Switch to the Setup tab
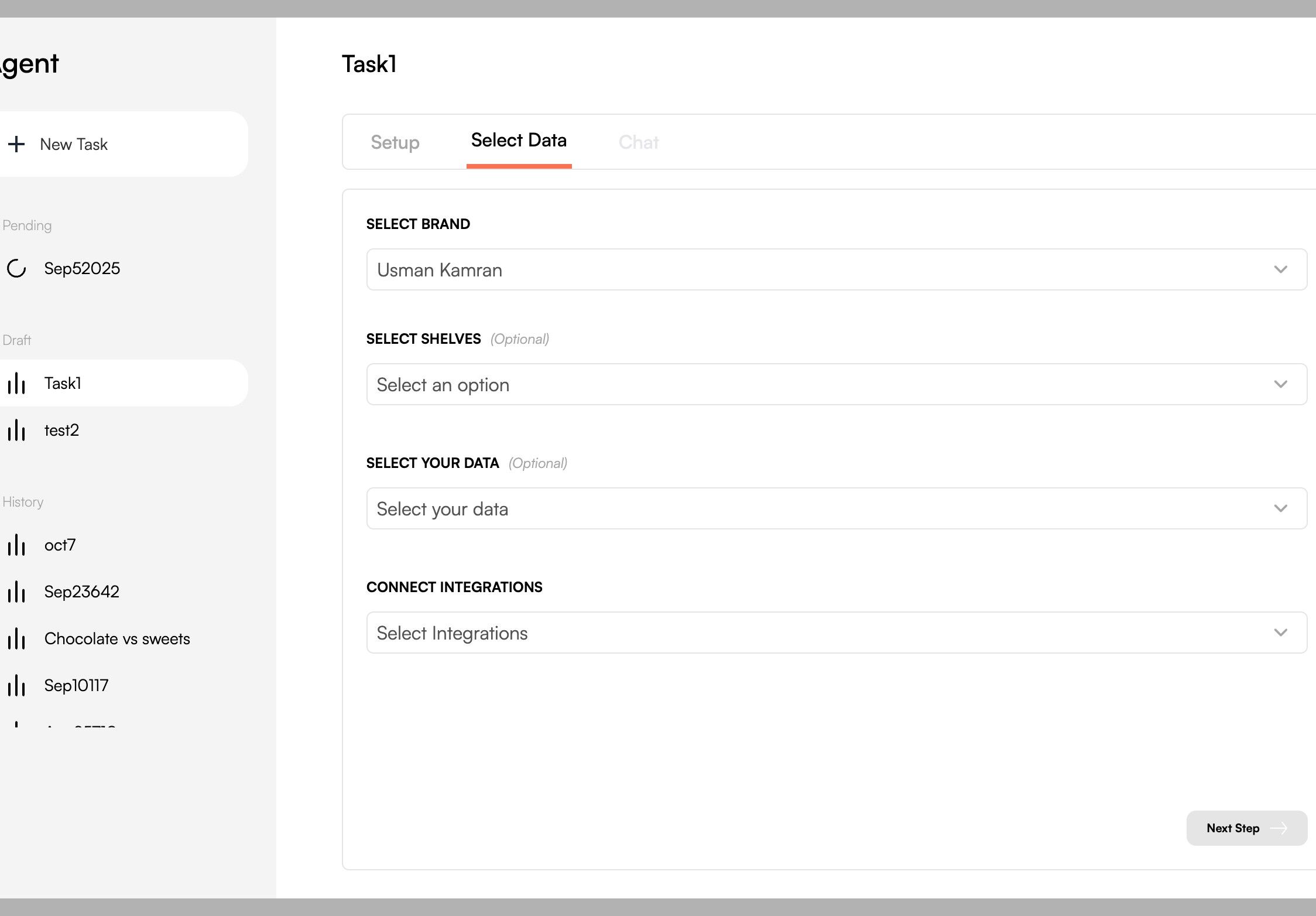The height and width of the screenshot is (916, 1316). tap(395, 142)
